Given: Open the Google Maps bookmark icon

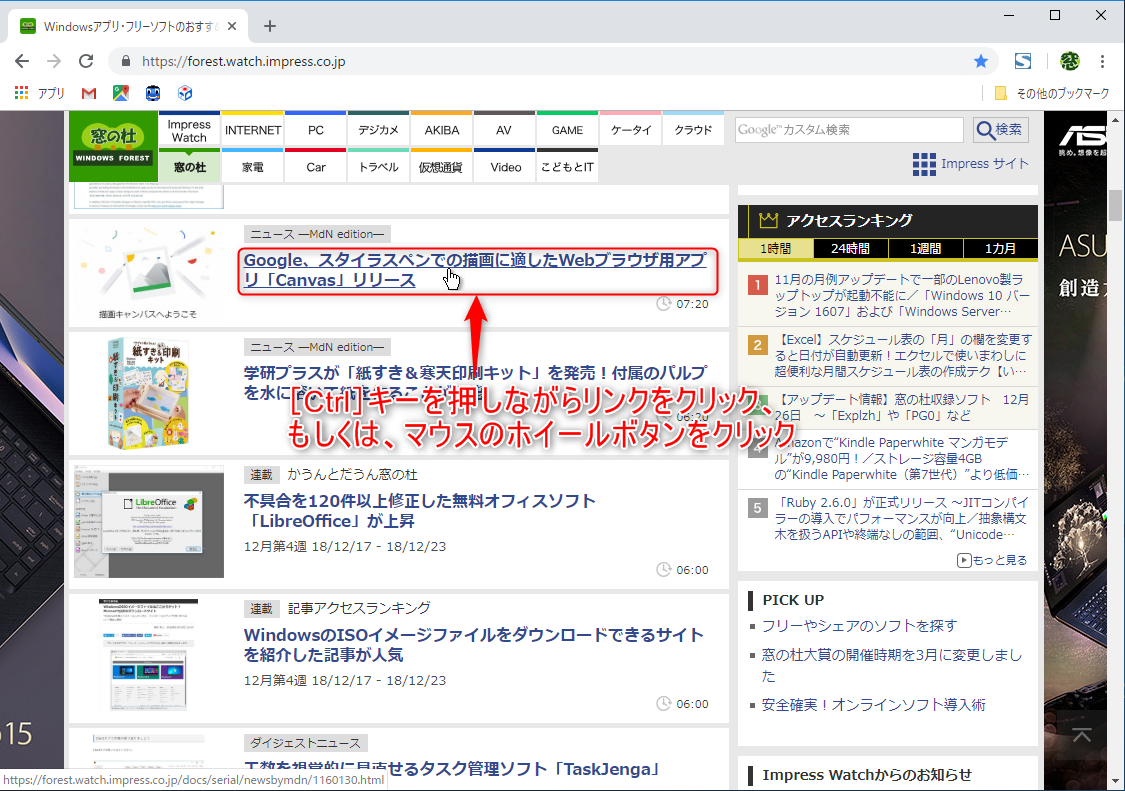Looking at the screenshot, I should point(122,92).
